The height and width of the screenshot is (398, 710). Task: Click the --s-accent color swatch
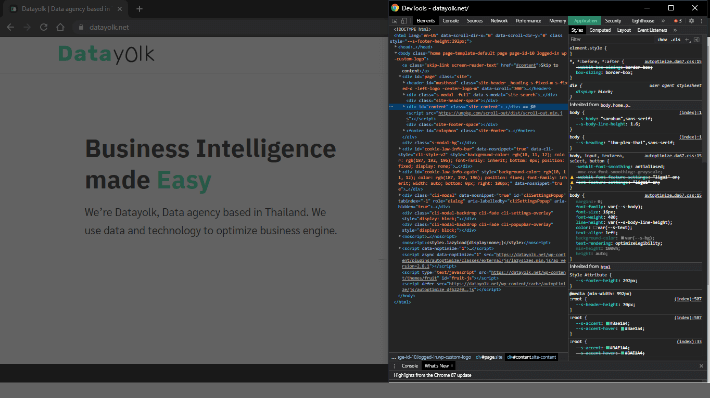pos(608,324)
